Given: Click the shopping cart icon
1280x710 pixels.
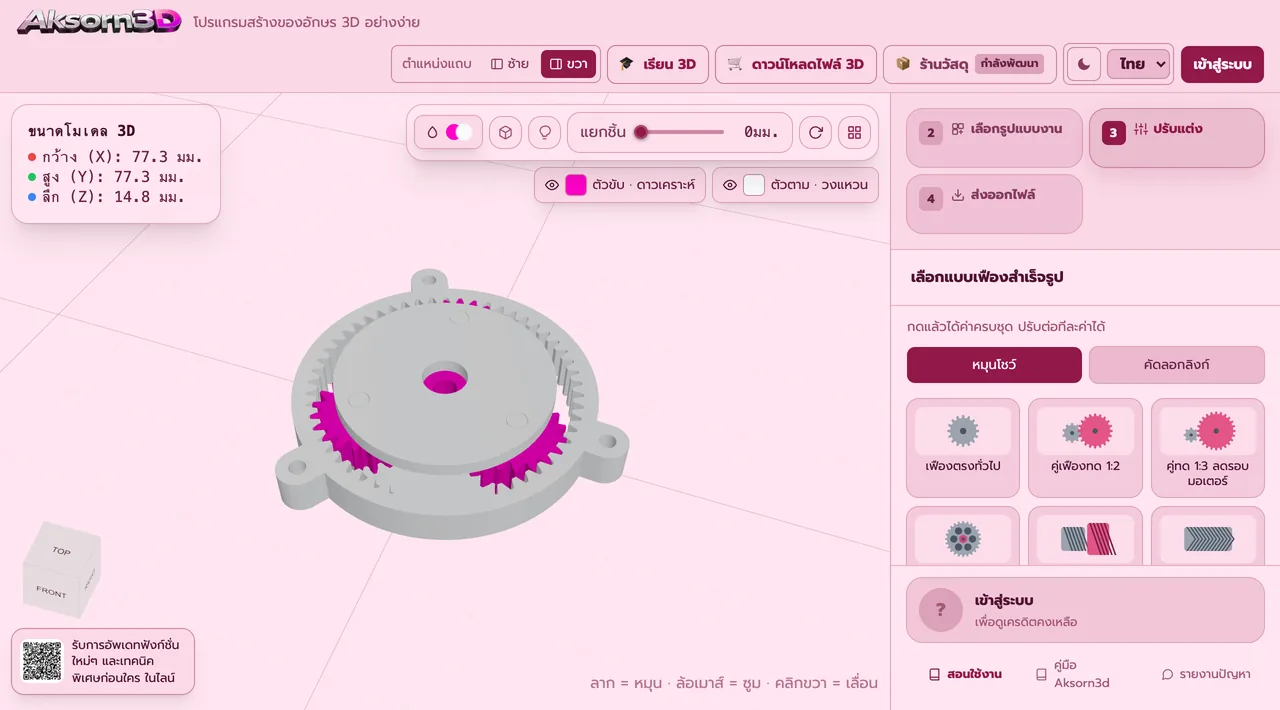Looking at the screenshot, I should 735,64.
